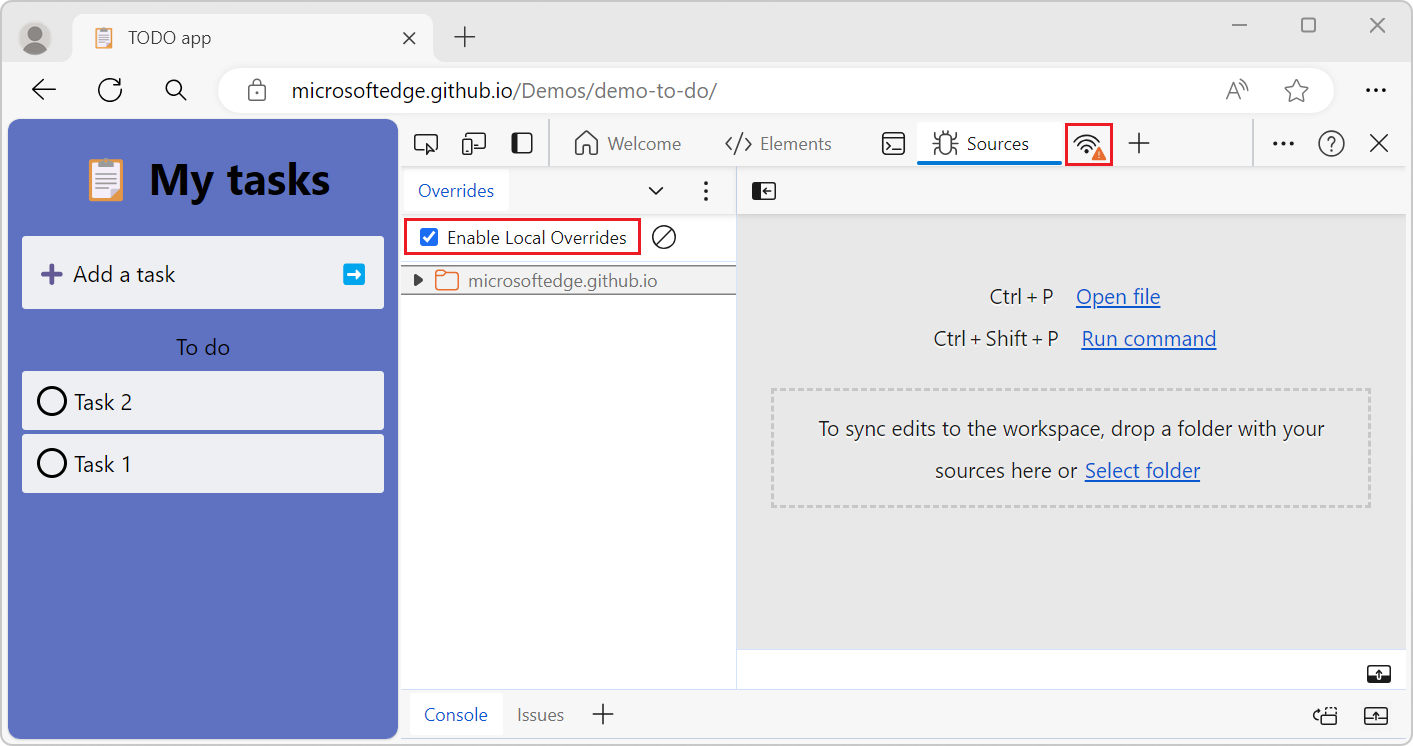Open the Issues drawer tab

click(540, 714)
